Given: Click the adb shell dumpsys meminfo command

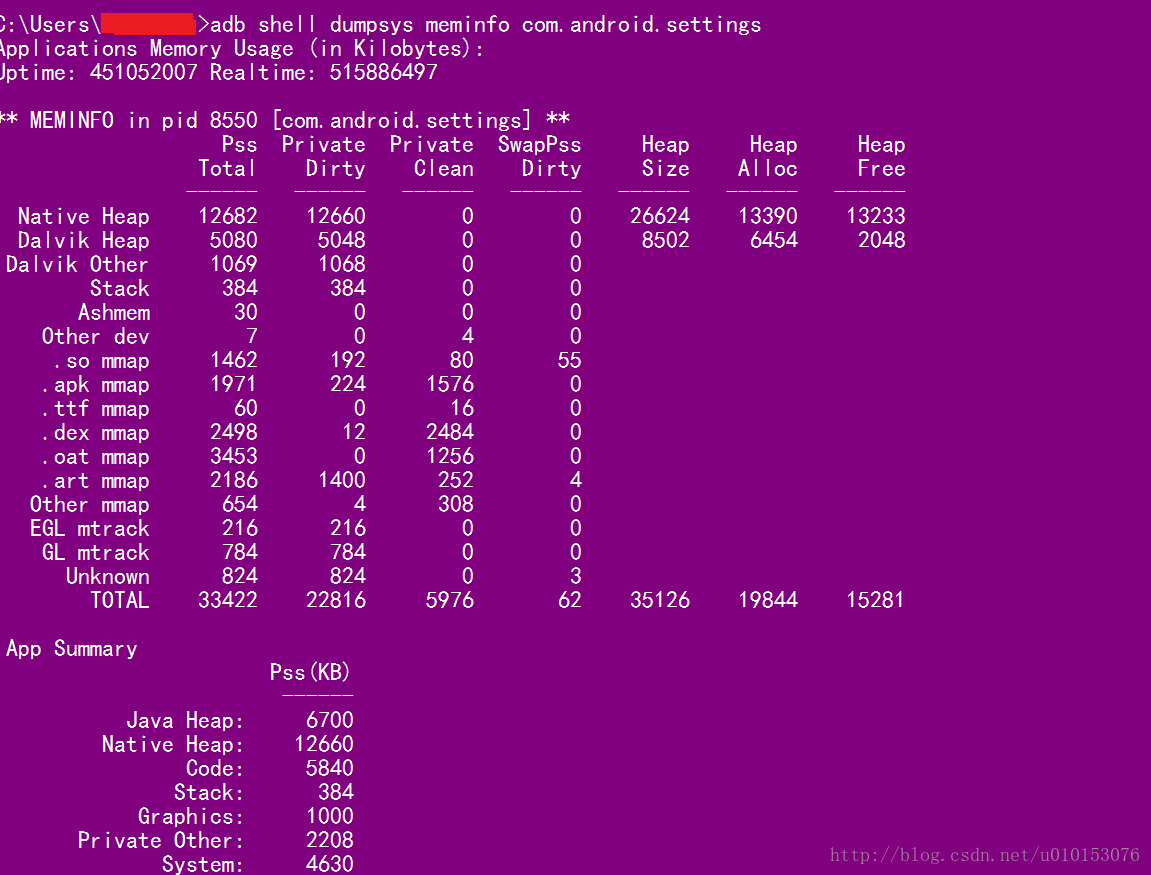Looking at the screenshot, I should [486, 25].
